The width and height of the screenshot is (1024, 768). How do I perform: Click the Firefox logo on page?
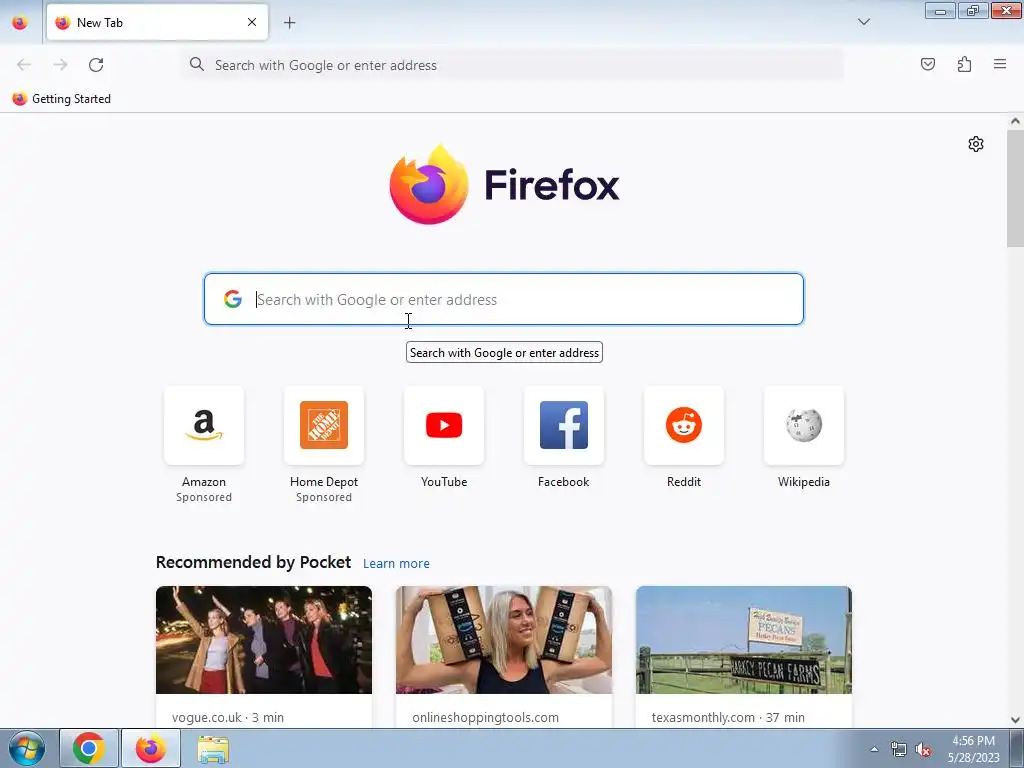pos(504,185)
